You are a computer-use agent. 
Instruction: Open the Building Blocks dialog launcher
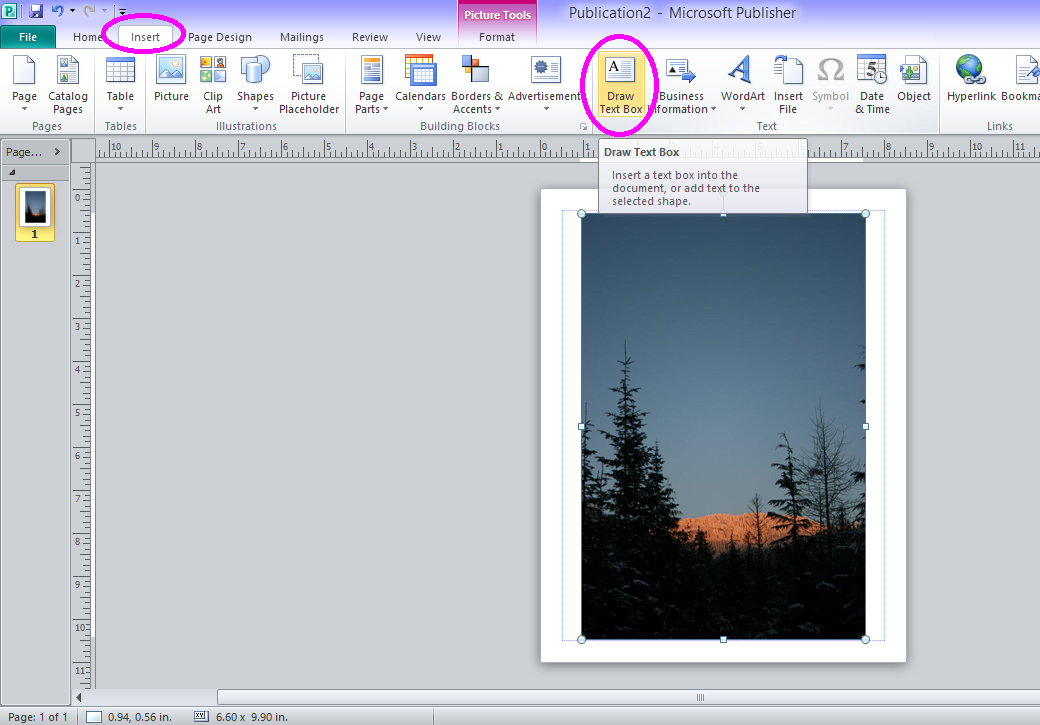pos(583,127)
